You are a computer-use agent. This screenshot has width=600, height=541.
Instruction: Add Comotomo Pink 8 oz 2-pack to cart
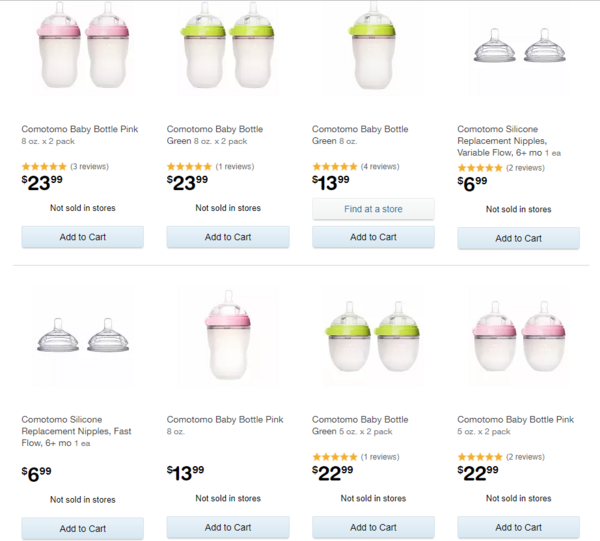(83, 237)
